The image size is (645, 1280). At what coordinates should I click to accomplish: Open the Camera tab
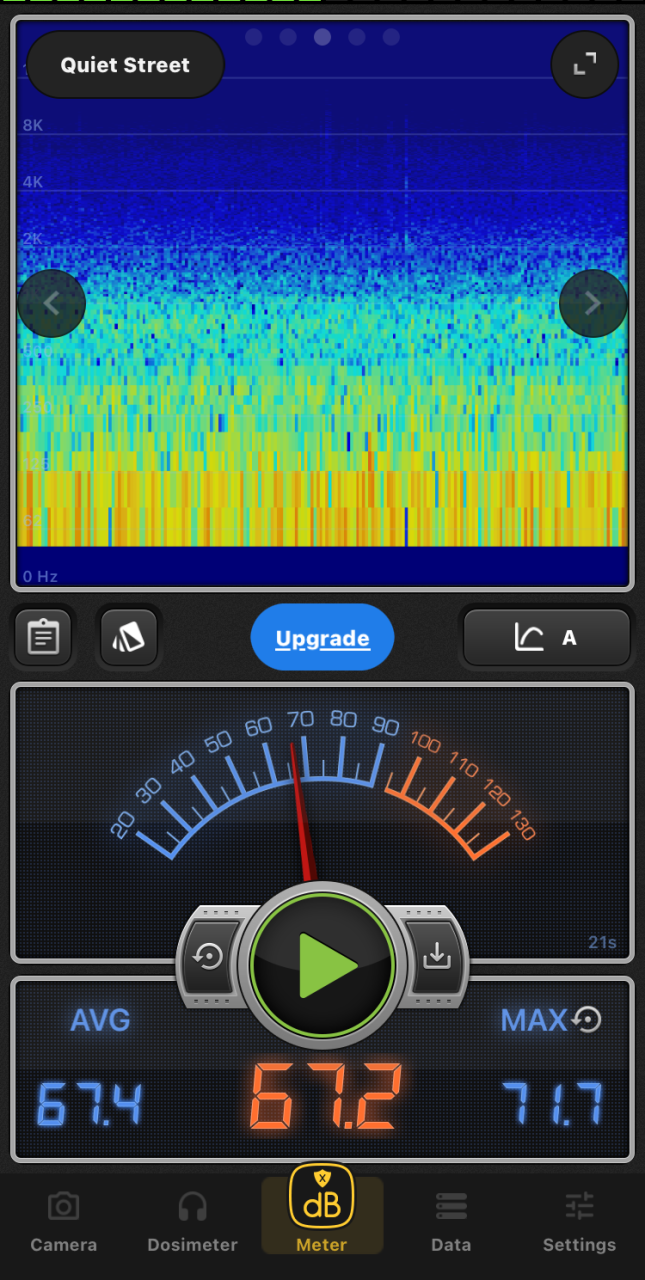point(64,1222)
